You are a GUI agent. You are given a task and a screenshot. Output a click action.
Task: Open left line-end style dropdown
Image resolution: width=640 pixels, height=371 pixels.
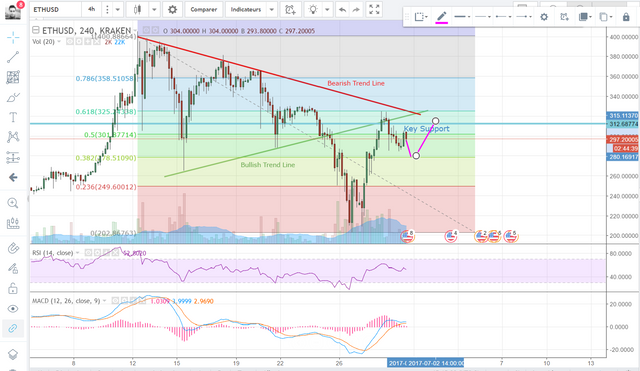[503, 17]
